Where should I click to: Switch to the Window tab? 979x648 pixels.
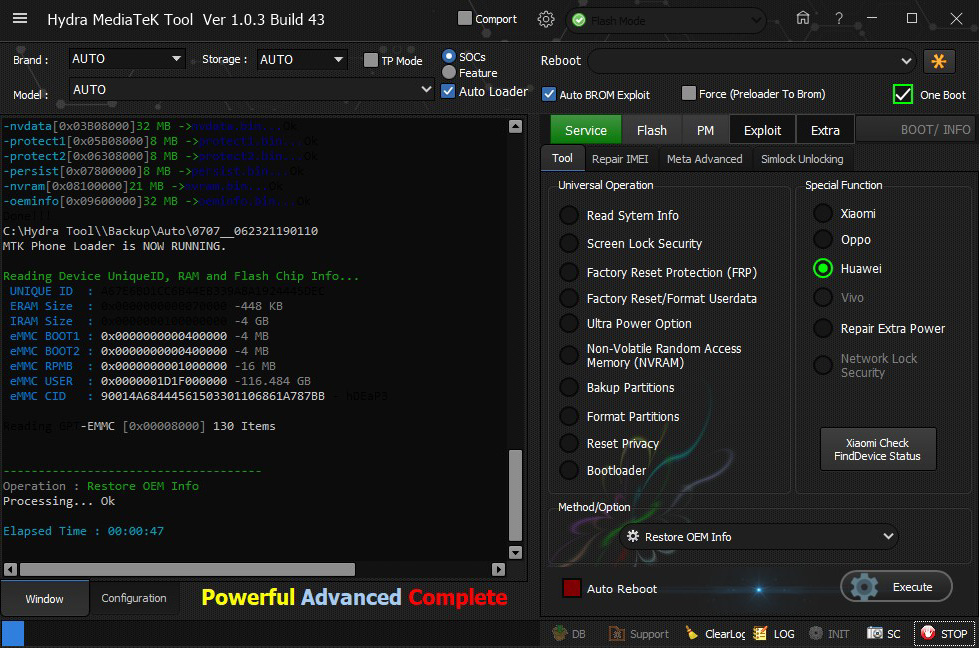point(45,598)
